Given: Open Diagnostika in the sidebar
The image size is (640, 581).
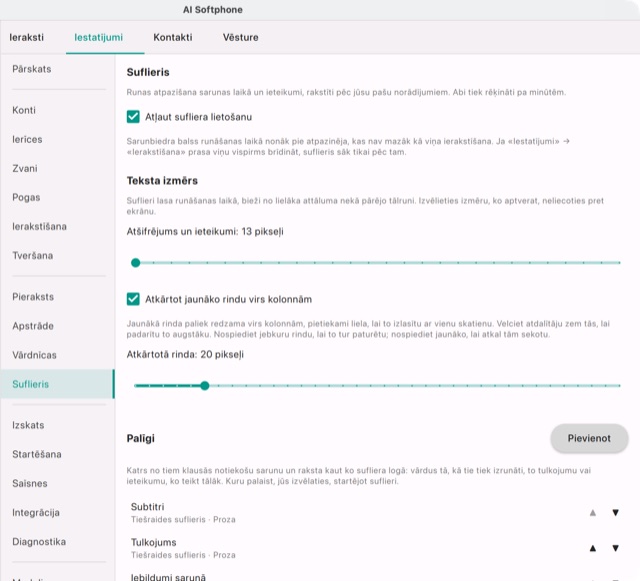Looking at the screenshot, I should point(58,541).
